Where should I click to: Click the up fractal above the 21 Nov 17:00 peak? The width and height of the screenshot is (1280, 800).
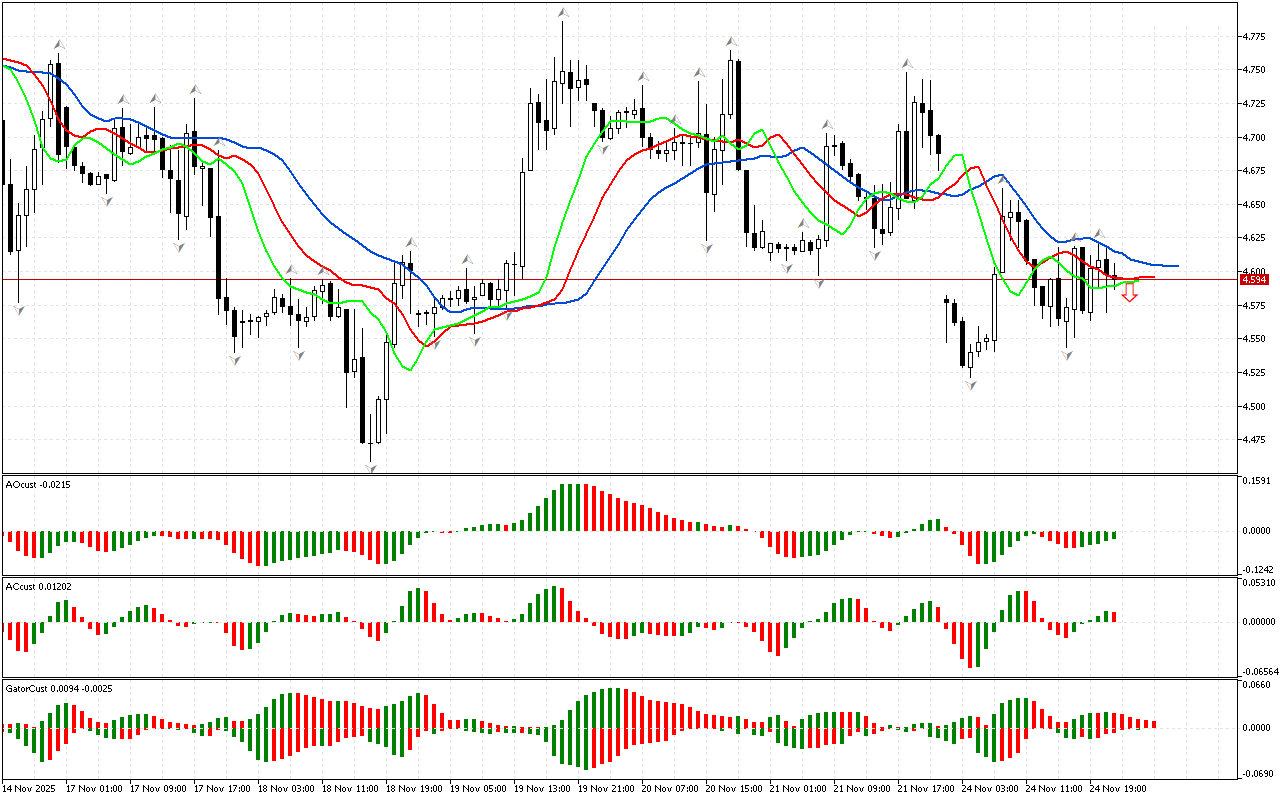click(x=907, y=63)
